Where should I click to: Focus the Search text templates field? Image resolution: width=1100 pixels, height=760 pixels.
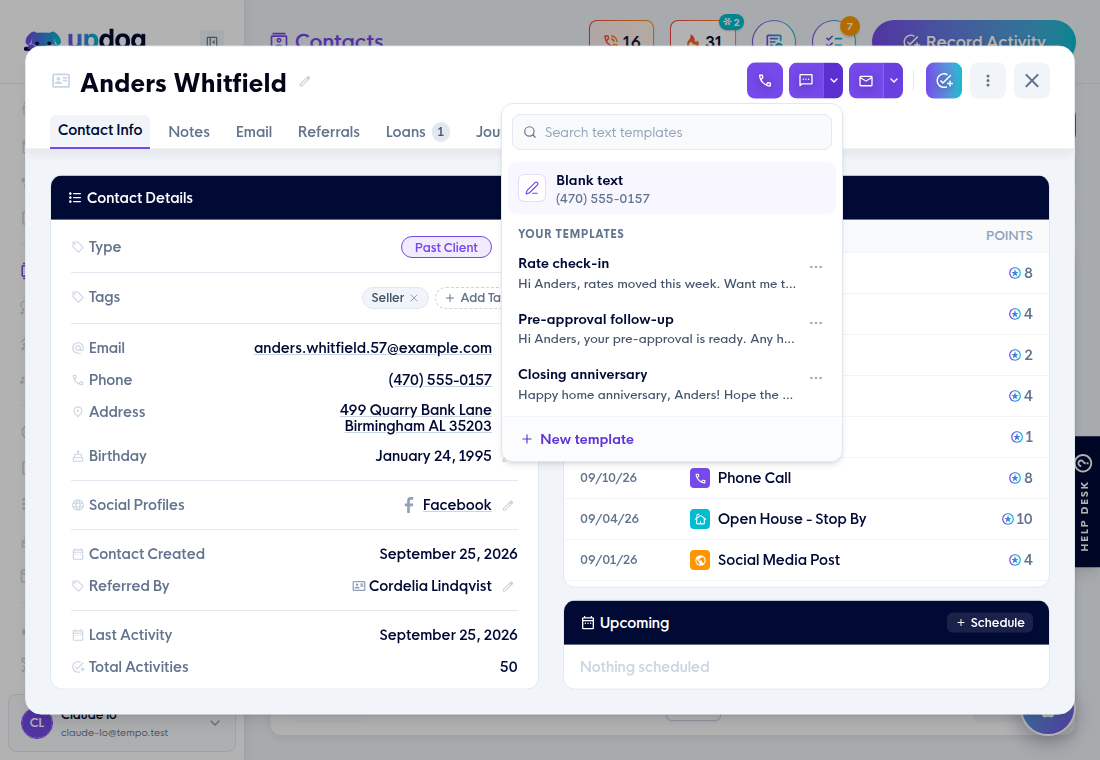tap(672, 132)
